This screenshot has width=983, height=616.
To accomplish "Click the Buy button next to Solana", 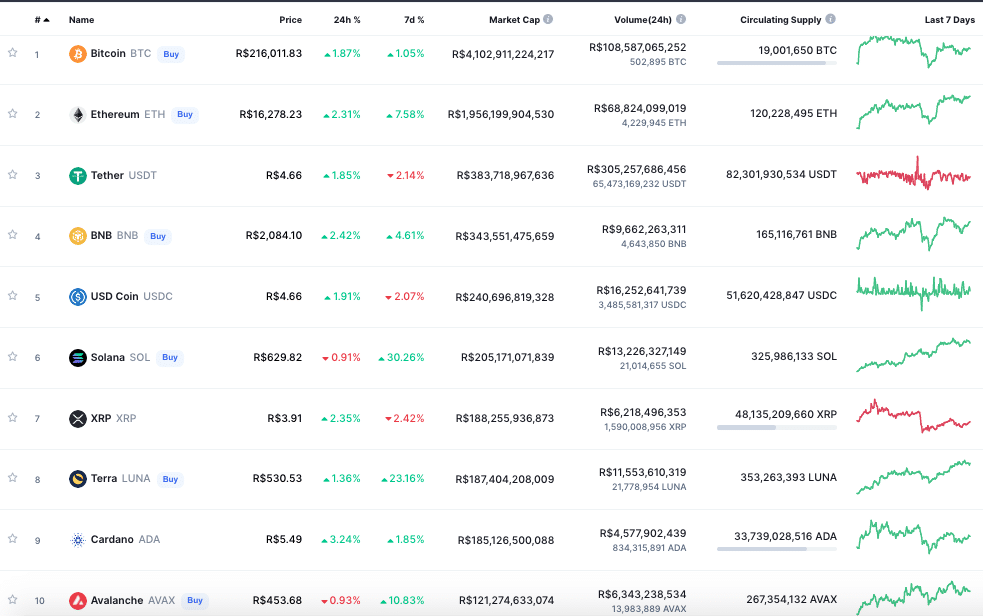I will tap(170, 357).
